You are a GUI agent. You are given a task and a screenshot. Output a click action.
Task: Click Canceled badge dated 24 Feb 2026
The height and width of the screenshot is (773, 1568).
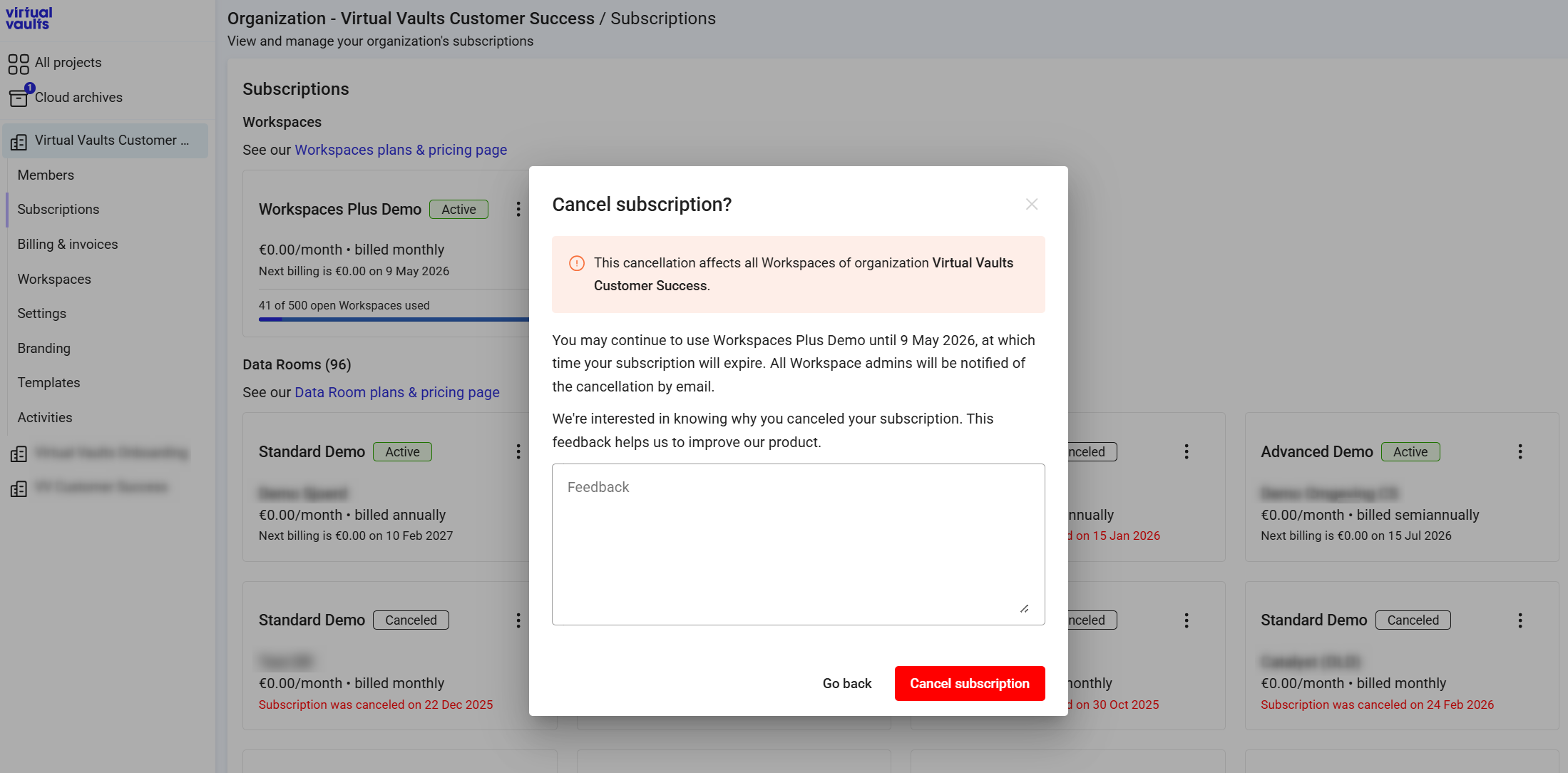tap(1413, 620)
